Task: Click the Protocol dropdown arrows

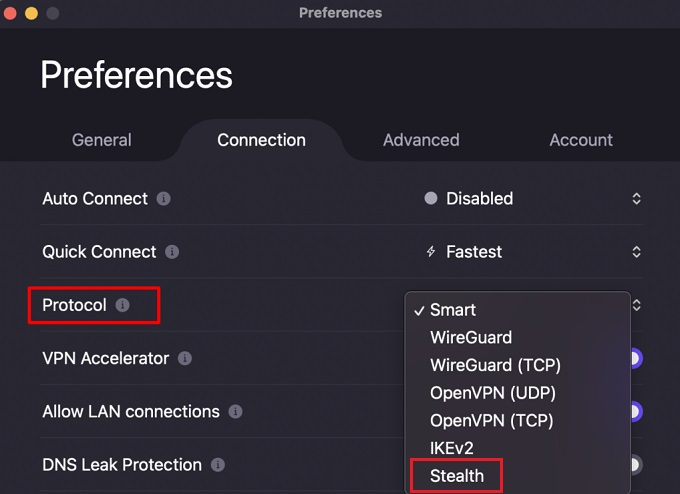Action: (636, 305)
